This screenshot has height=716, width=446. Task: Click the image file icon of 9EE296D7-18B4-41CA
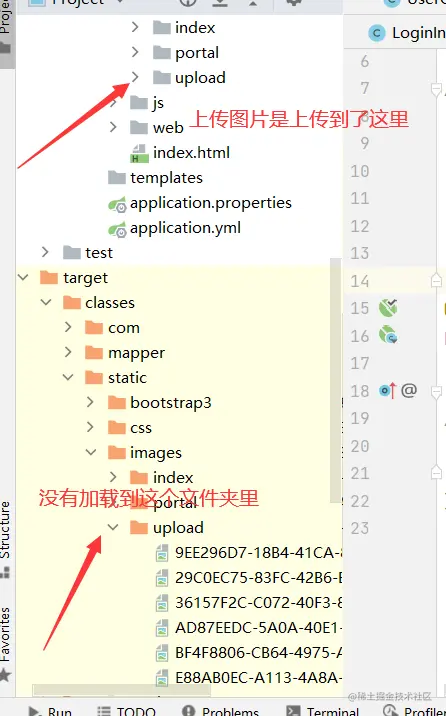click(x=162, y=553)
